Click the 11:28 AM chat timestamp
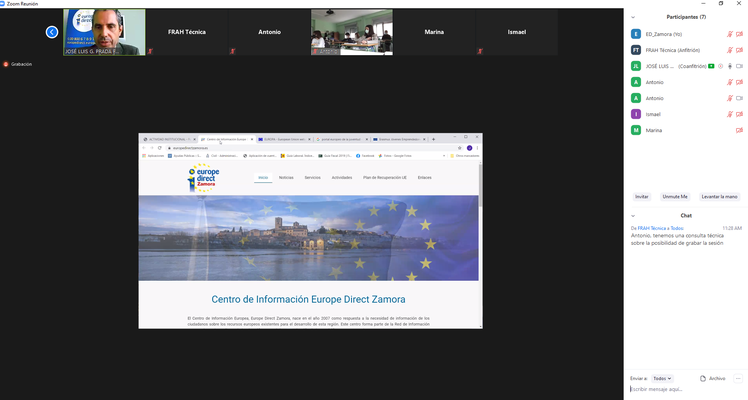Viewport: 748px width, 400px height. tap(732, 228)
